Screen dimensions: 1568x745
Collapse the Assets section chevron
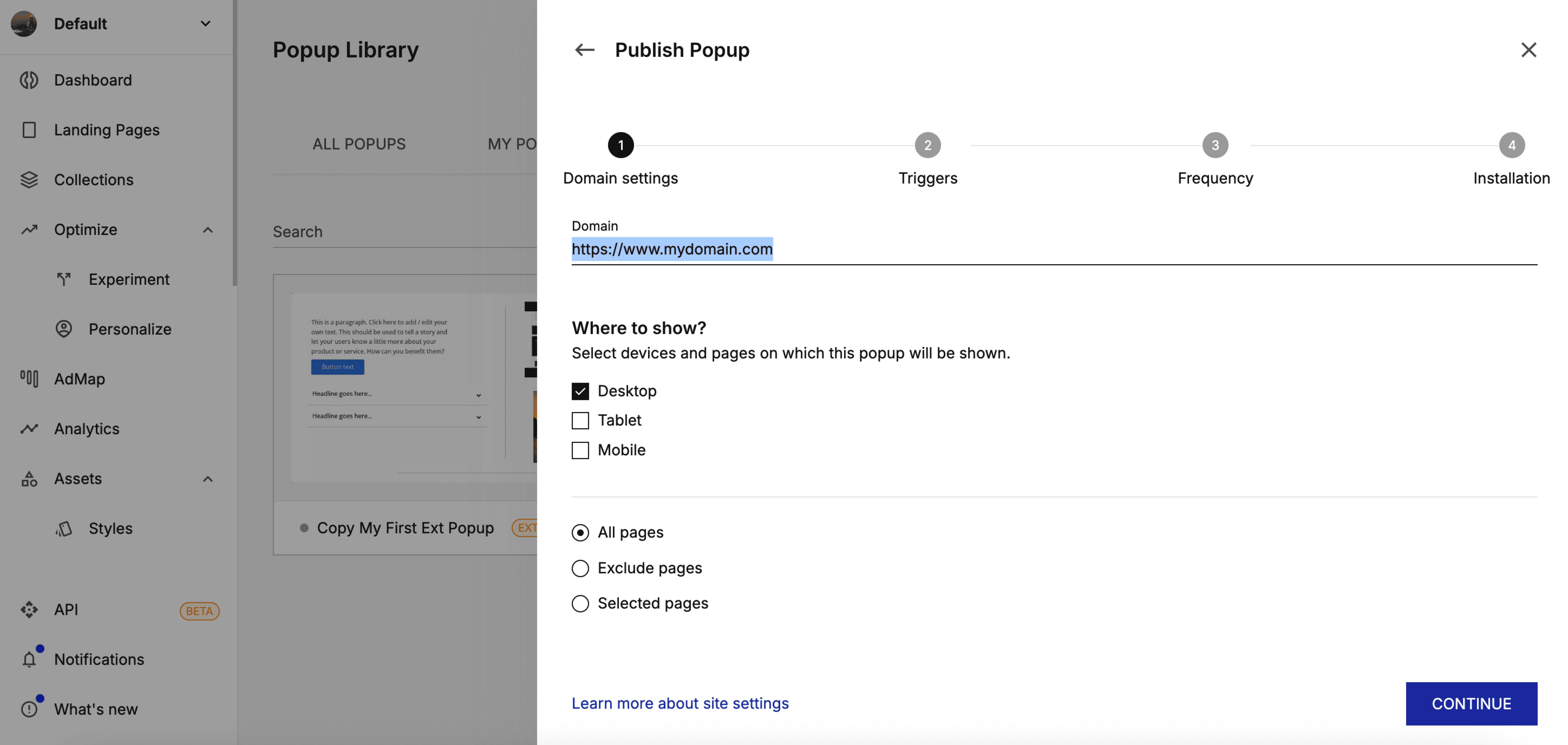pyautogui.click(x=208, y=479)
